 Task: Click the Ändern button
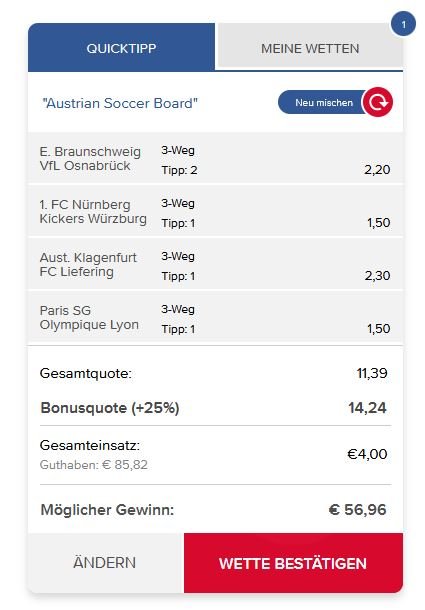[105, 563]
